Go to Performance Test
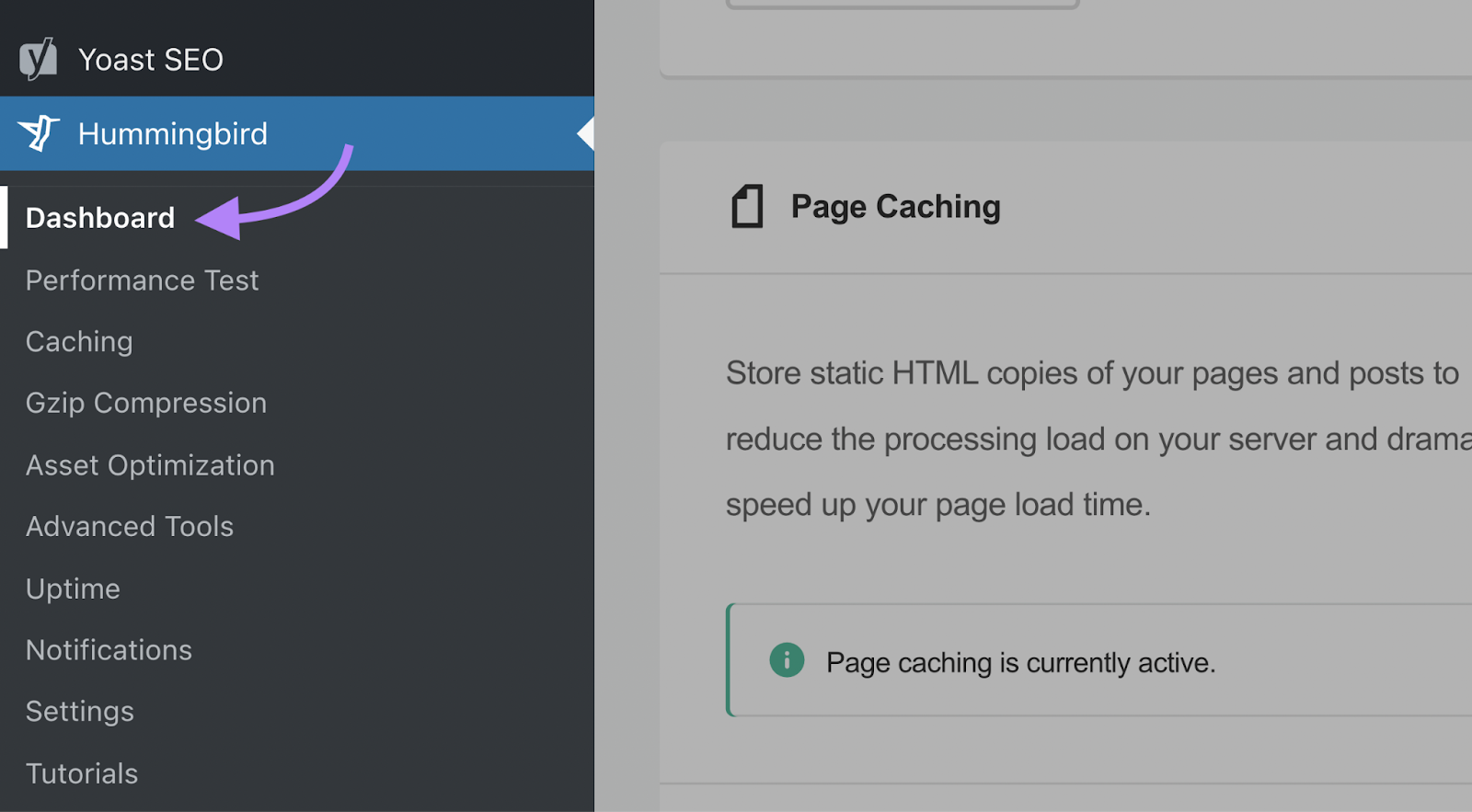Viewport: 1472px width, 812px height. pyautogui.click(x=142, y=280)
